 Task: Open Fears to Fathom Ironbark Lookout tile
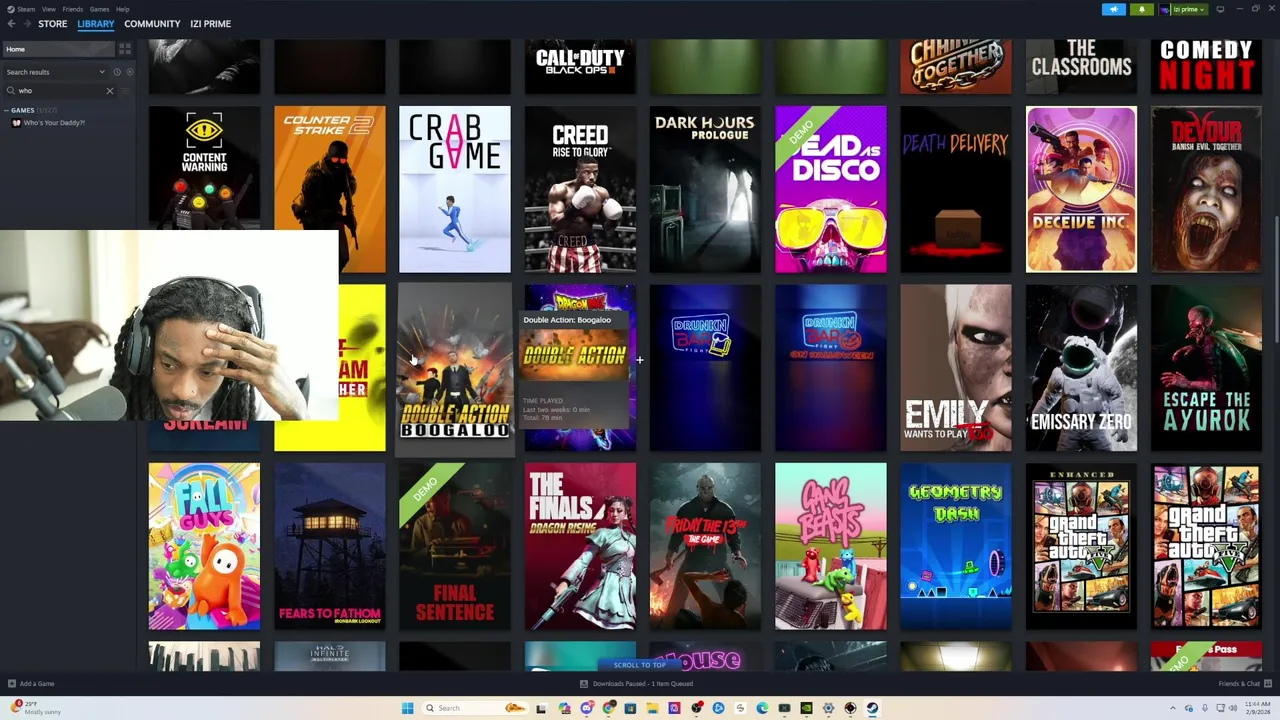pyautogui.click(x=330, y=546)
